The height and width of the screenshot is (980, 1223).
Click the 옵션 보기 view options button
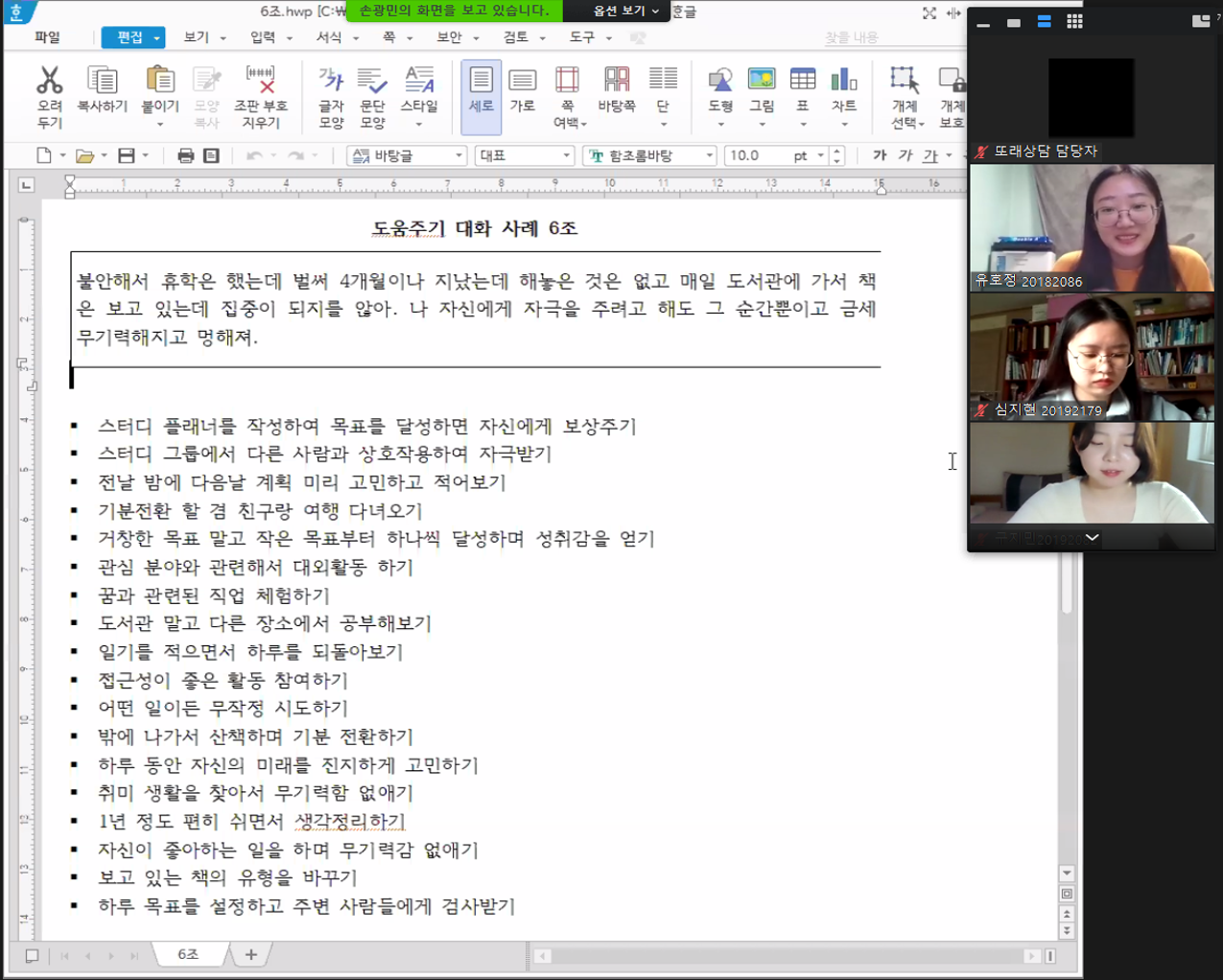[x=625, y=11]
